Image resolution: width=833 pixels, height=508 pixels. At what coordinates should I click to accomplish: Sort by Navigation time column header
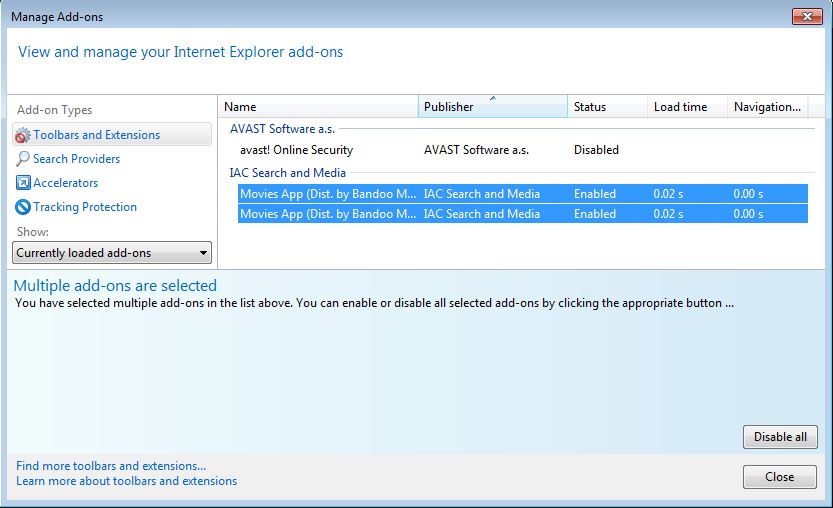(767, 107)
